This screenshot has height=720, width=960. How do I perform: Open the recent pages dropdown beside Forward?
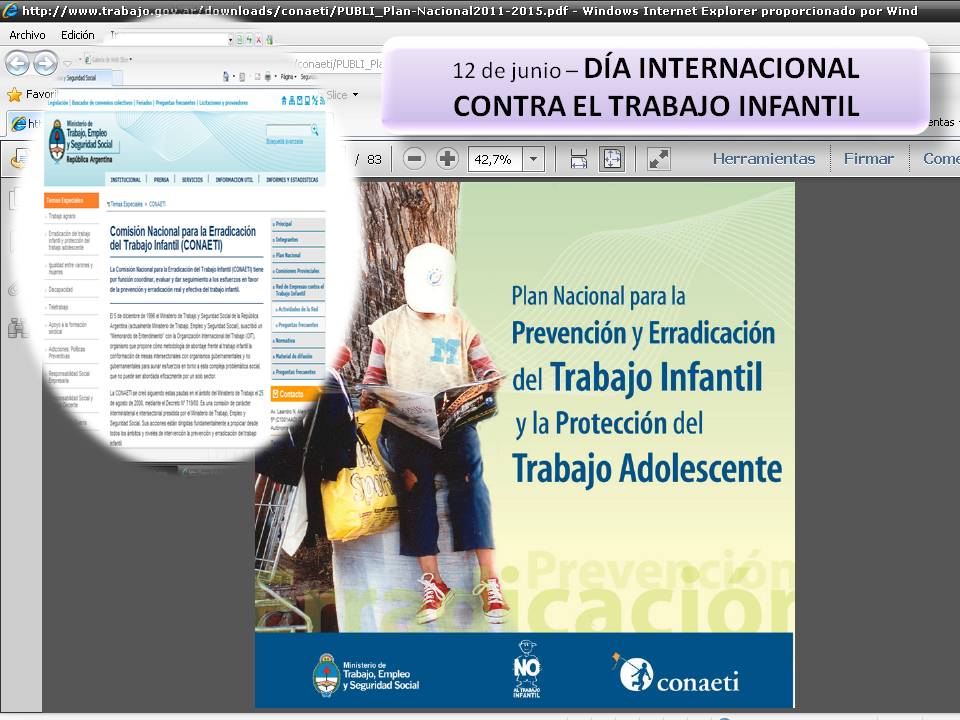click(67, 64)
